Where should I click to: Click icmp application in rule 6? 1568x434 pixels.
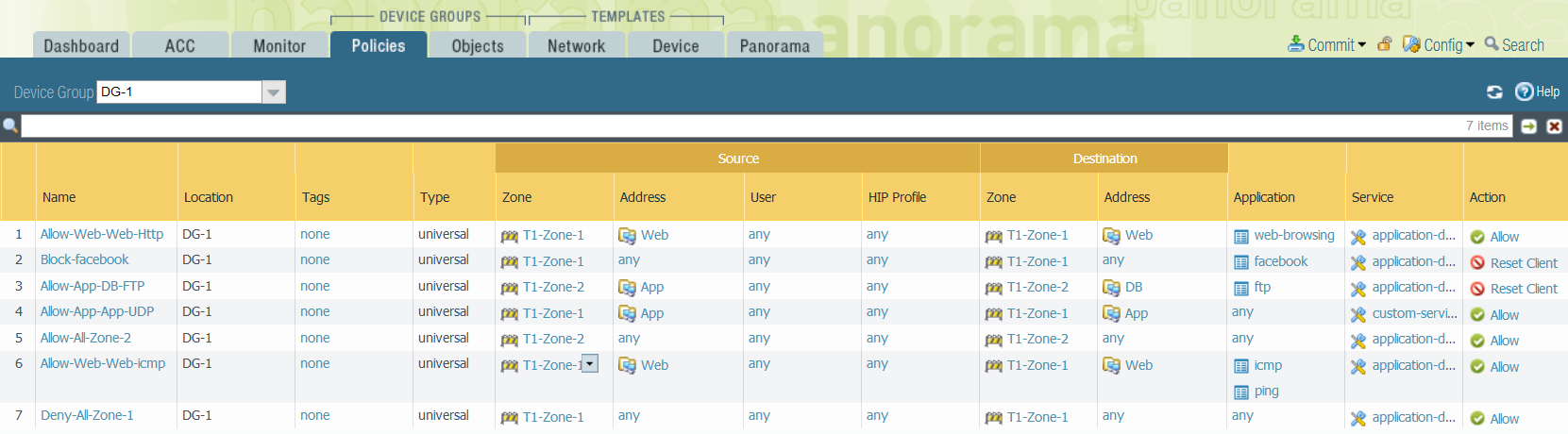click(x=1268, y=365)
